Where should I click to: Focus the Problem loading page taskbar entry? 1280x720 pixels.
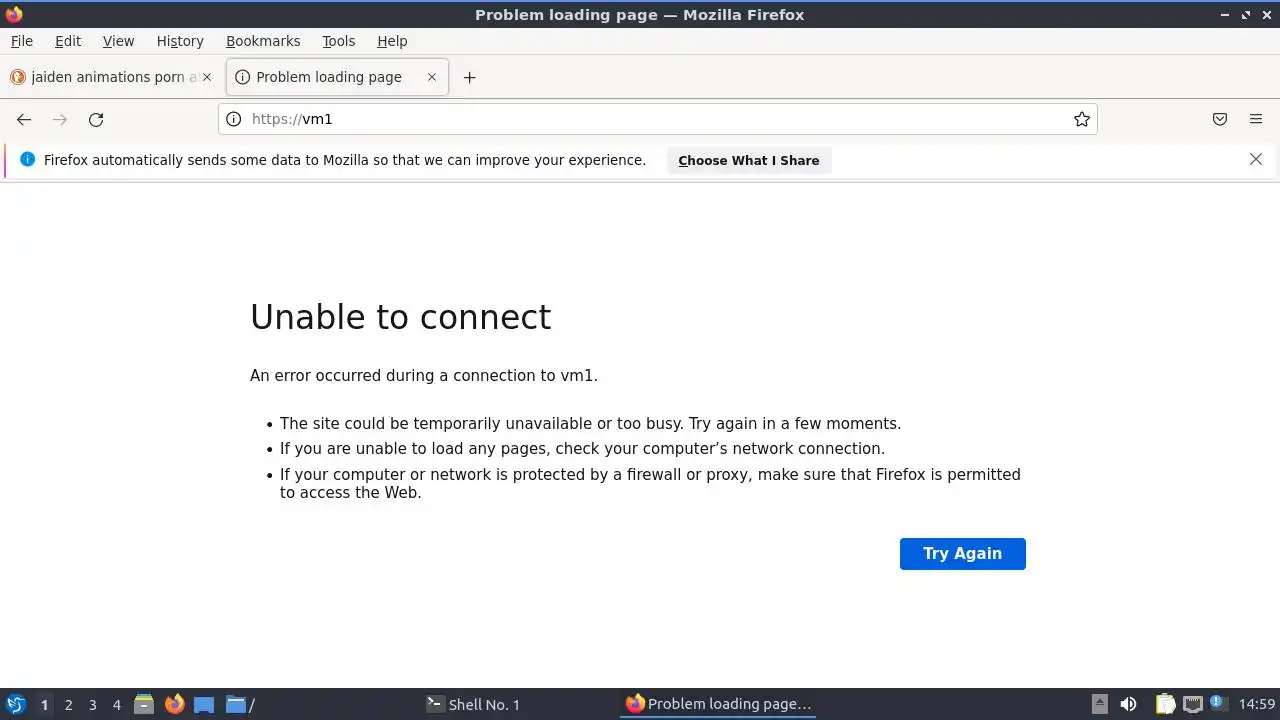pos(718,704)
